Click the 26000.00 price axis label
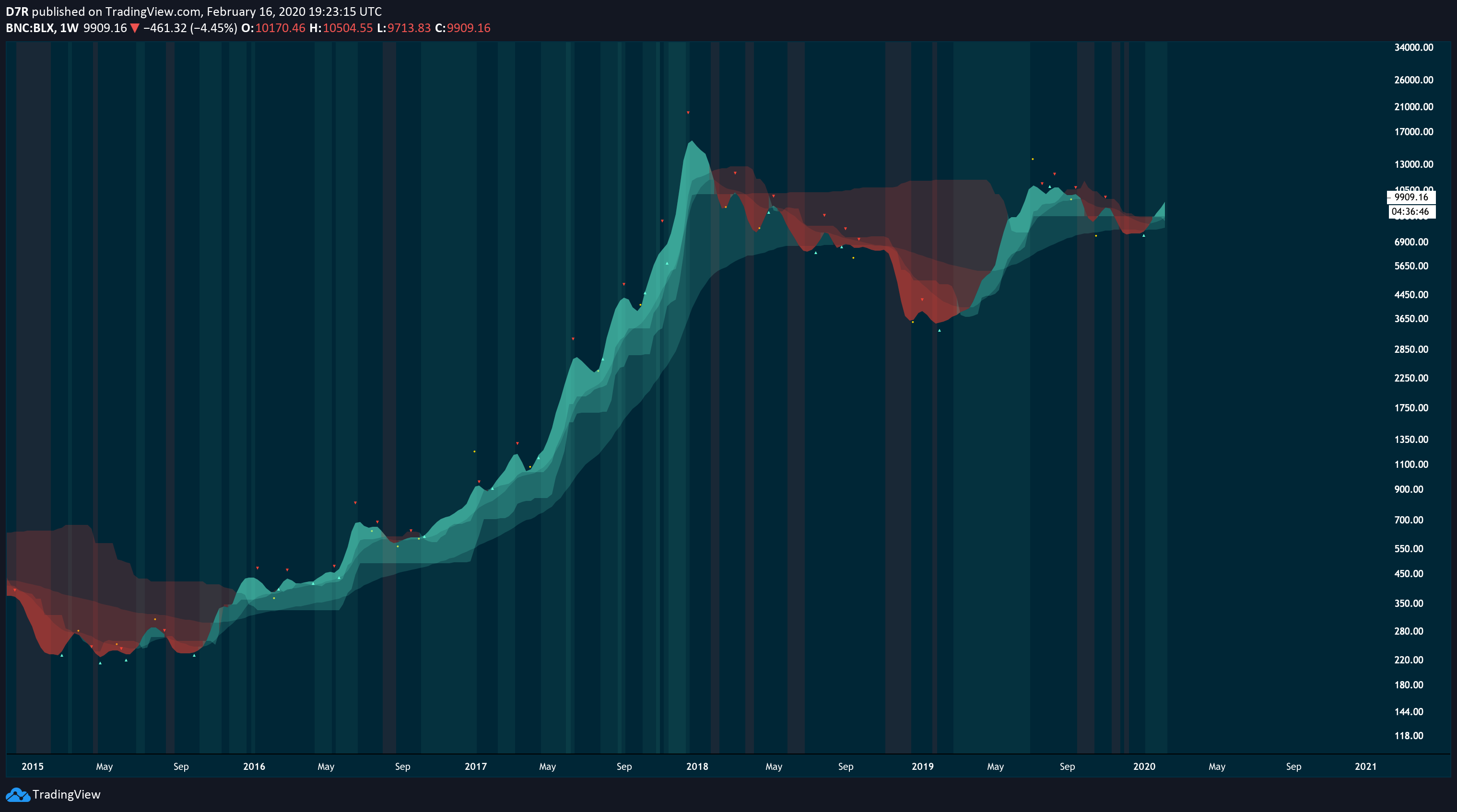The image size is (1457, 812). coord(1413,80)
